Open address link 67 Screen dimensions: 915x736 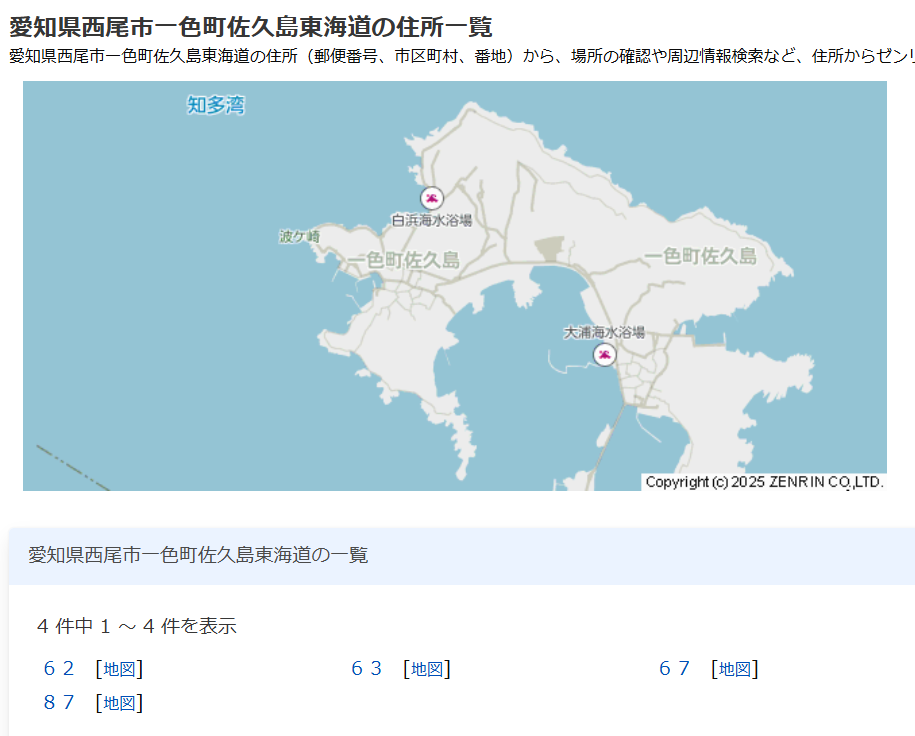click(x=675, y=668)
